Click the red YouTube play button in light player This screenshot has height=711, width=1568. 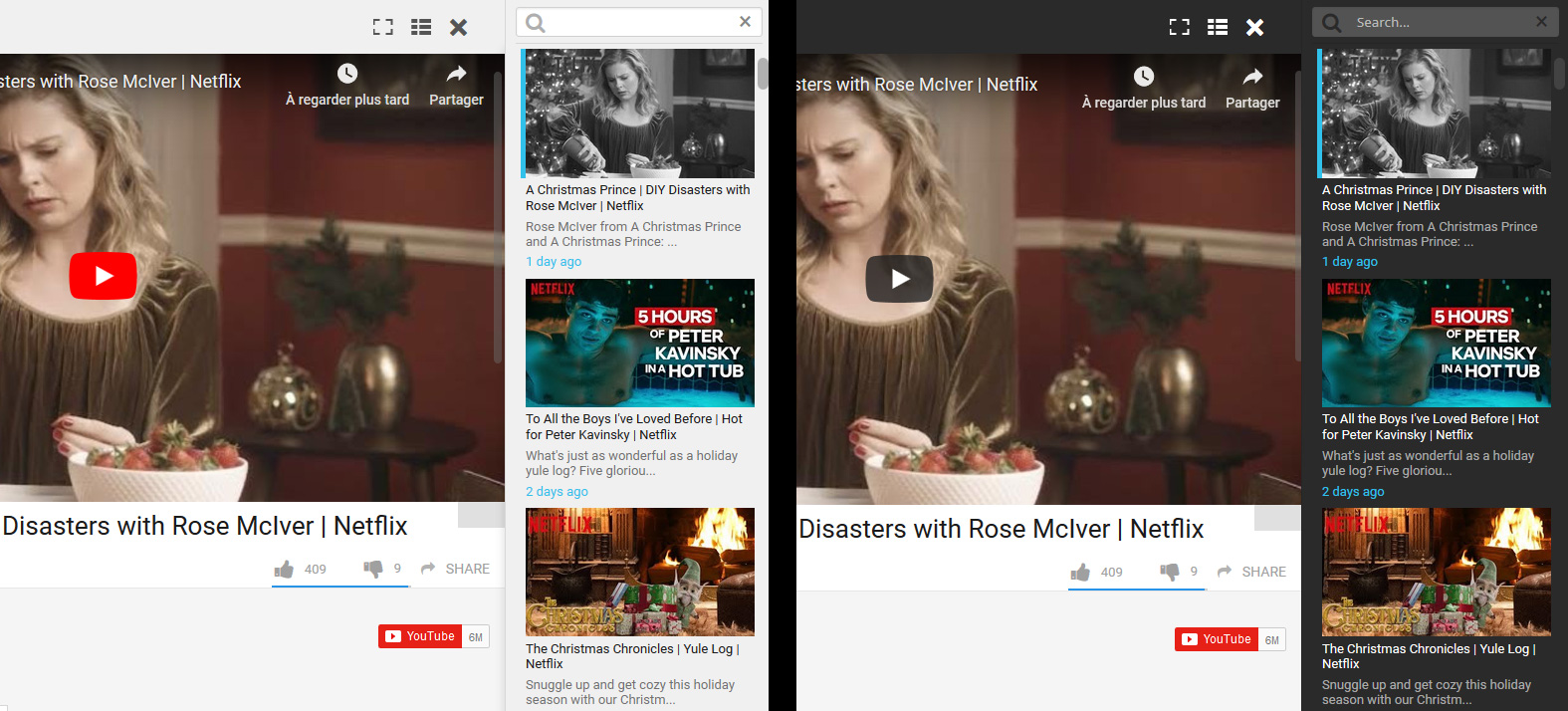pos(103,276)
